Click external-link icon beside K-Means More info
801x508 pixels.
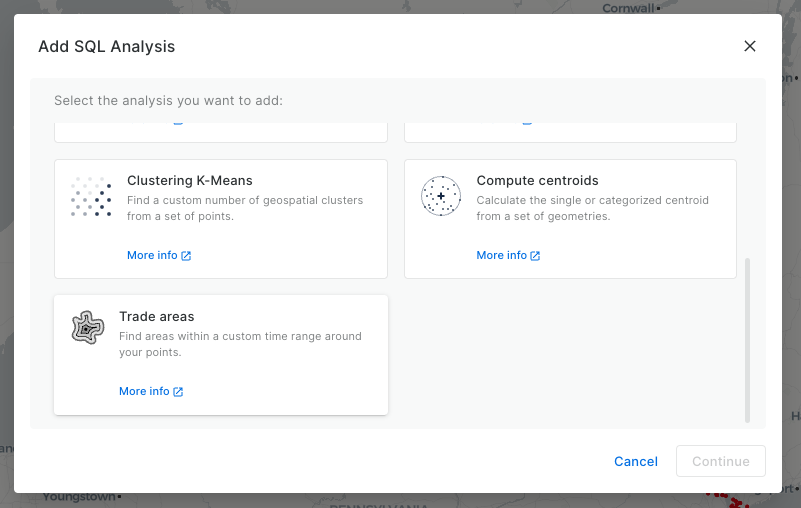pos(186,256)
